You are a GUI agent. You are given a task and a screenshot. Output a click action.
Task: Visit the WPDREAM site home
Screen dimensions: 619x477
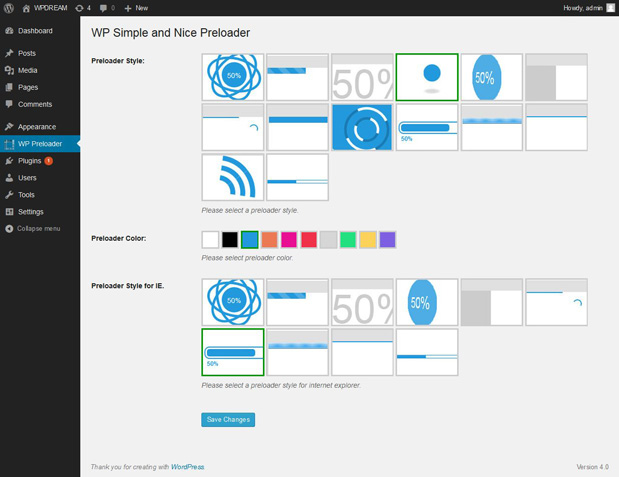(x=45, y=8)
